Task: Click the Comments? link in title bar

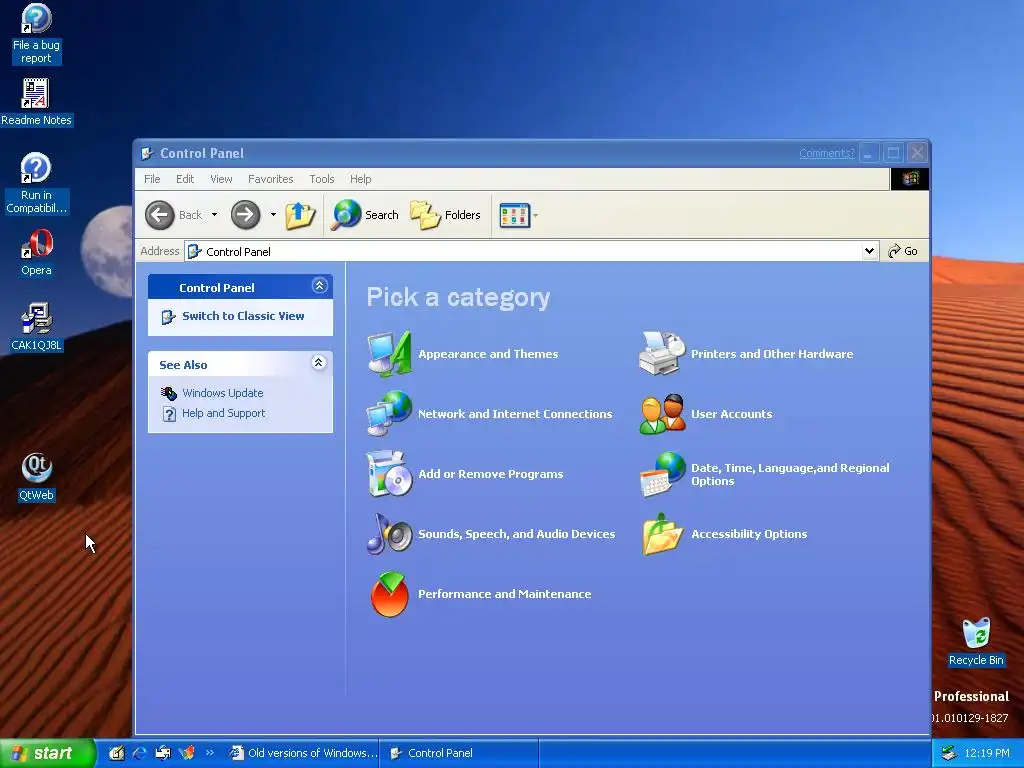Action: coord(826,153)
